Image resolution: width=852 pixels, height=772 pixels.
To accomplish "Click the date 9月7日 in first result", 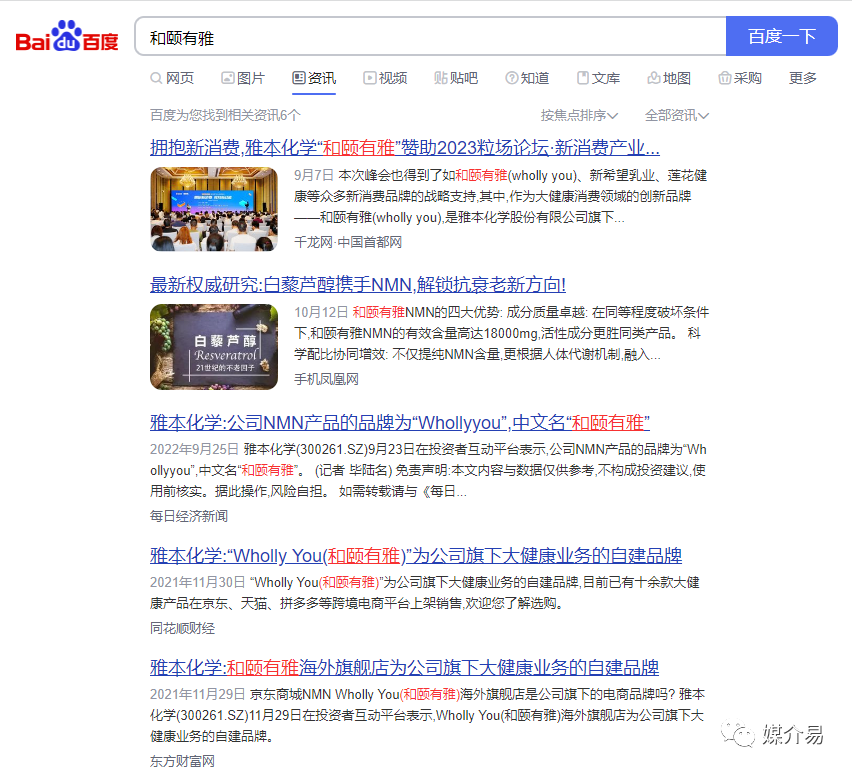I will point(314,175).
